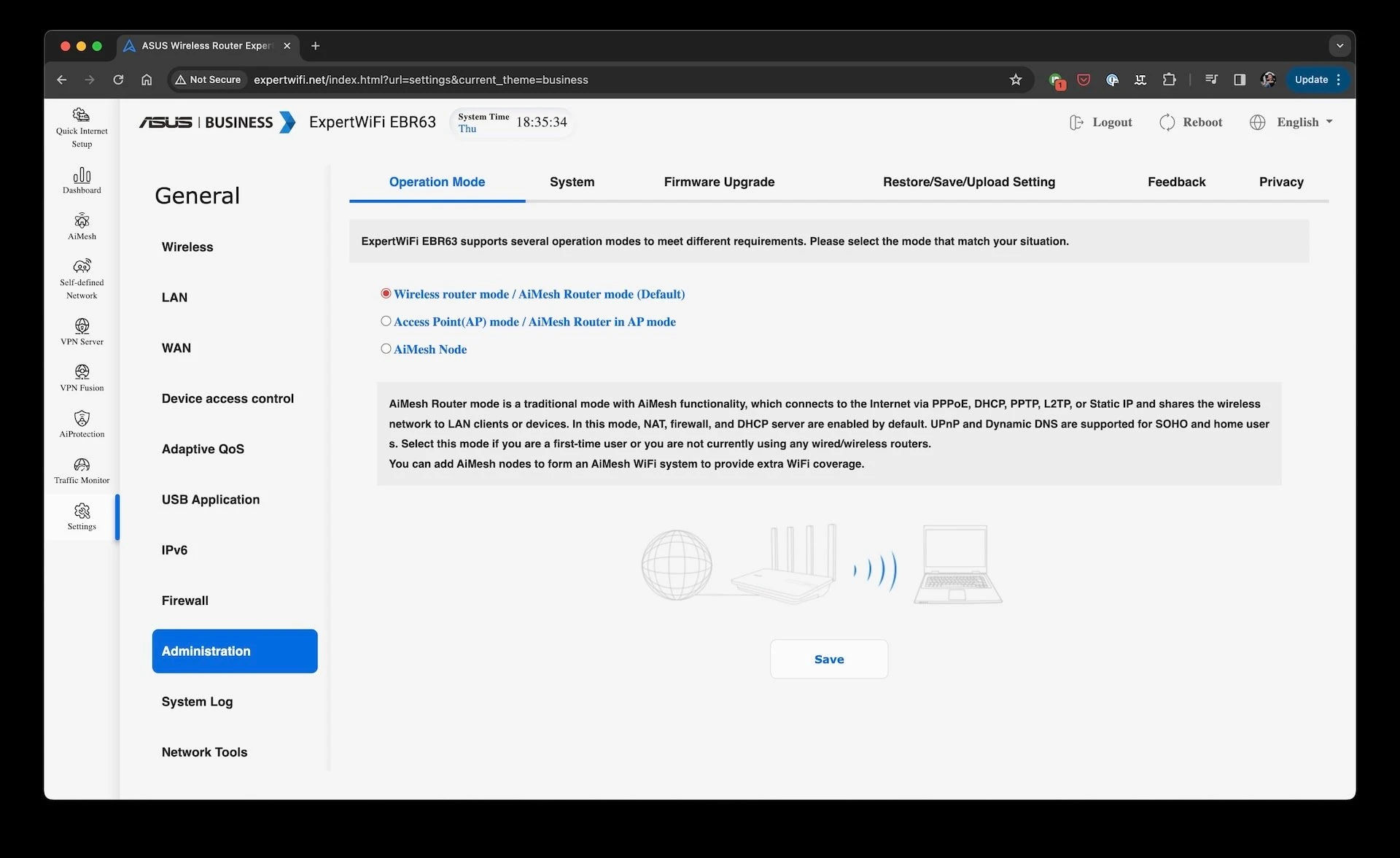Open Quick Internet Setup in sidebar
1400x858 pixels.
(x=82, y=127)
